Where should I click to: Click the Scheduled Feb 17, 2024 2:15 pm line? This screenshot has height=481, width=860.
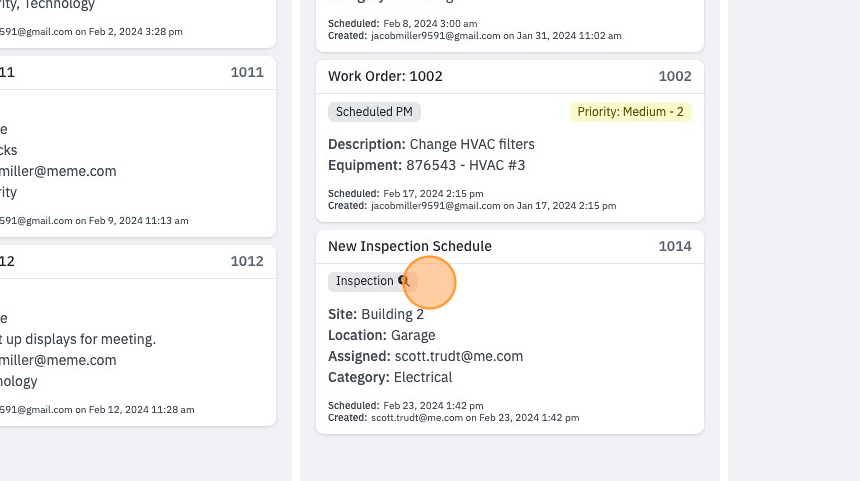(406, 194)
